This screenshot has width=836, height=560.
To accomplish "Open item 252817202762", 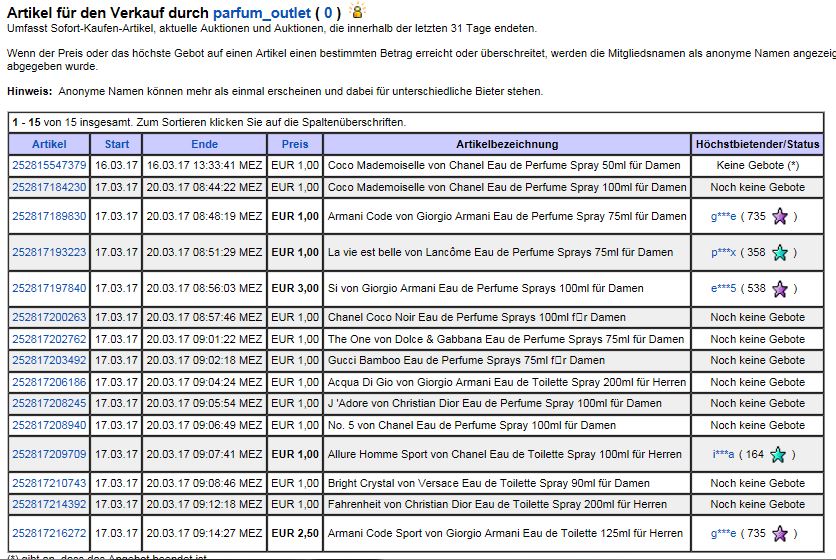I will tap(49, 339).
